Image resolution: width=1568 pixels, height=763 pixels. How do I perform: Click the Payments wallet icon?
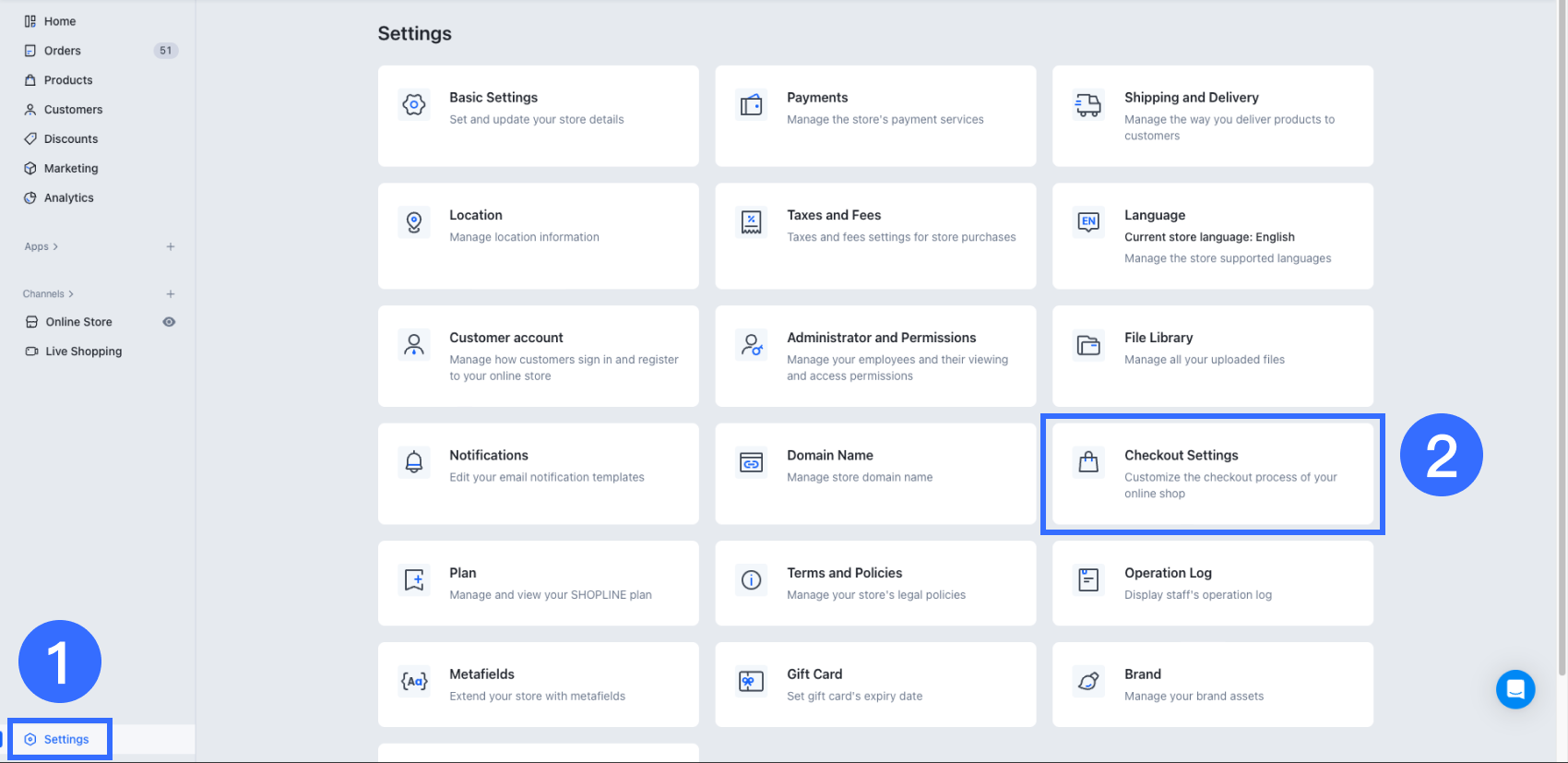752,105
